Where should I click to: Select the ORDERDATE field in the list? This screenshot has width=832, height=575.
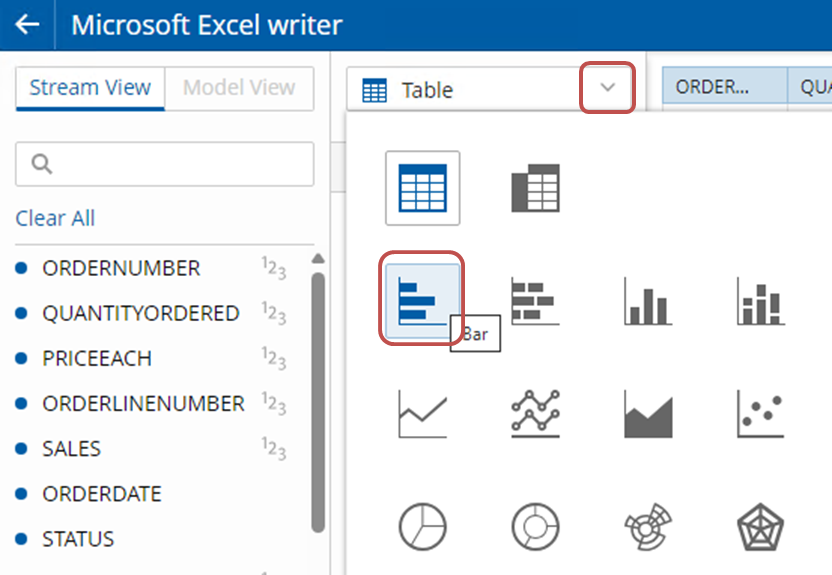[x=102, y=494]
